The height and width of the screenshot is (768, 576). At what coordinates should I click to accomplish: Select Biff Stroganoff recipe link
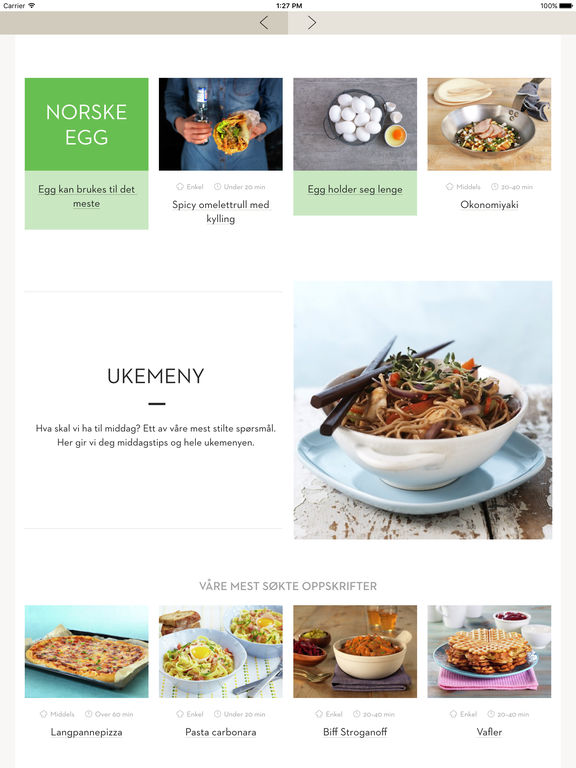pos(355,732)
